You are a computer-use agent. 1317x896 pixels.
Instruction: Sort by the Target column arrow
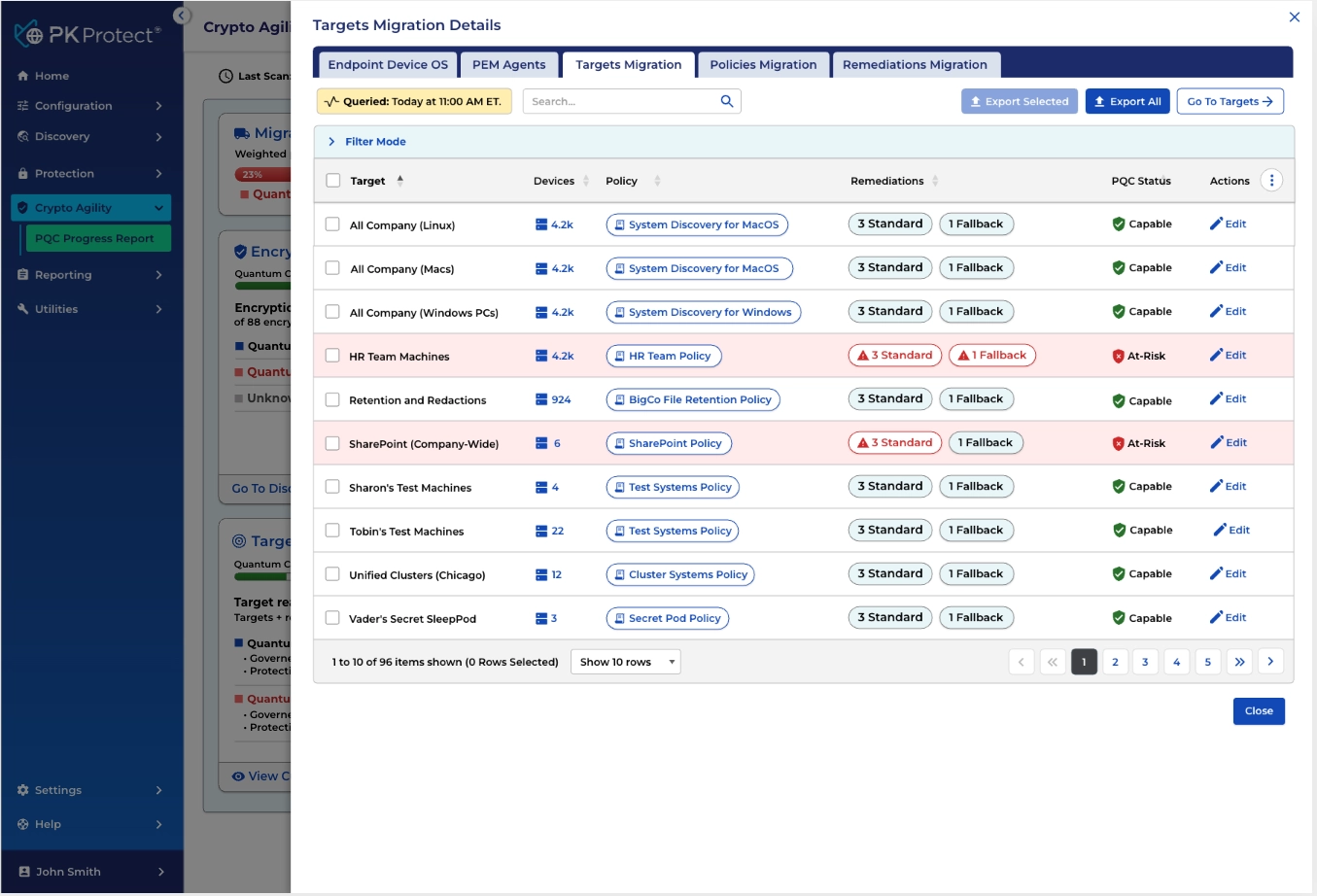400,180
